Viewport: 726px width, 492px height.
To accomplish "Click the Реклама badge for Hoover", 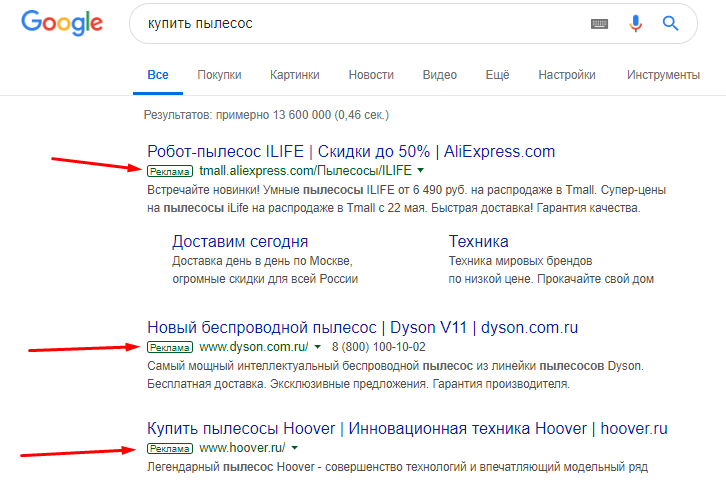I will (171, 447).
